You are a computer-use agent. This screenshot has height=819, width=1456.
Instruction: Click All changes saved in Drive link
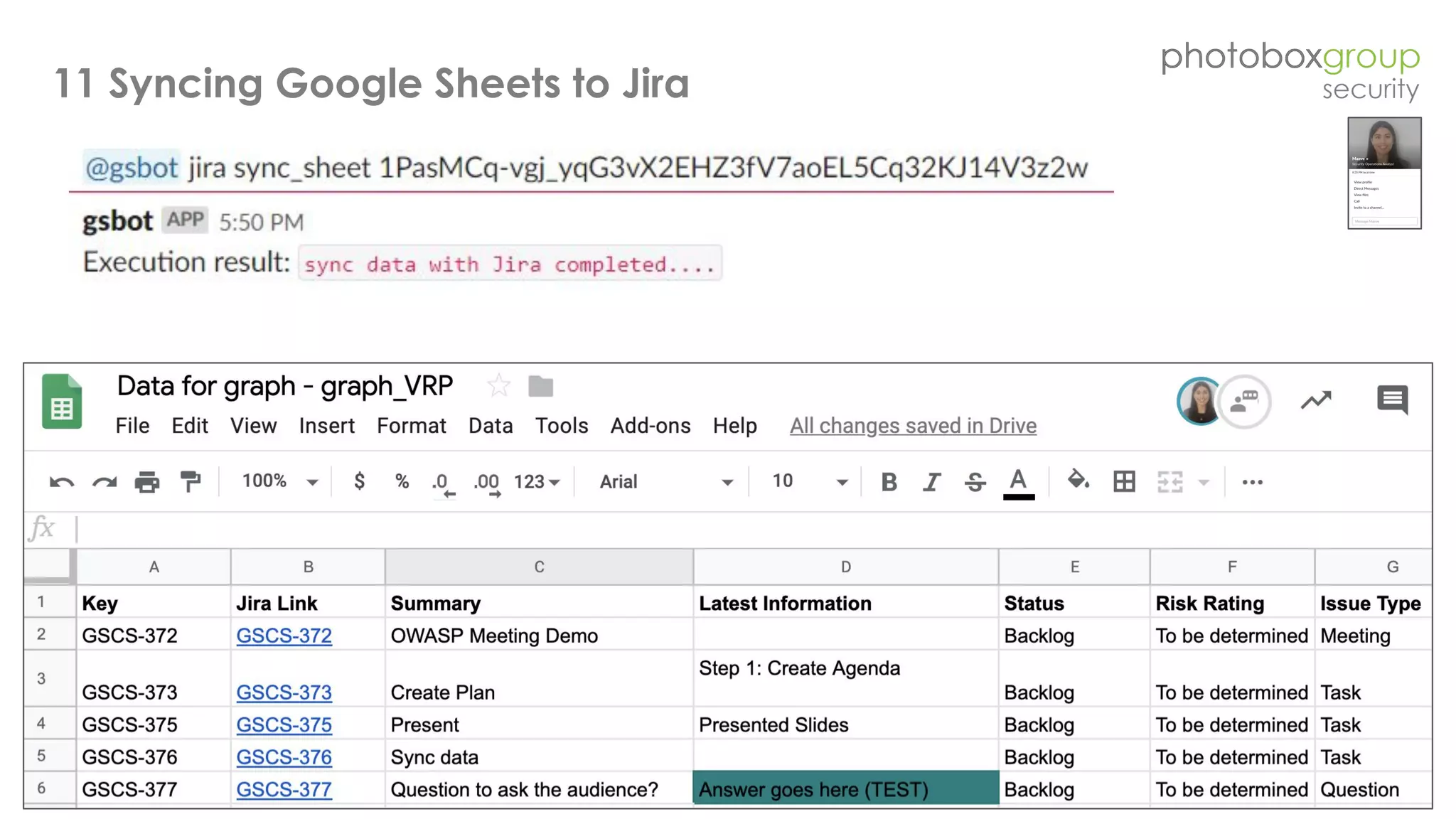pos(913,426)
